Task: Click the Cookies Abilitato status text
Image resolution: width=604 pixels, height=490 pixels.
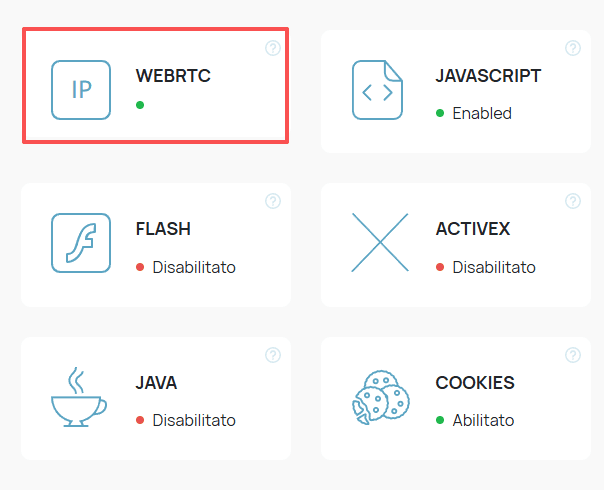Action: click(x=483, y=420)
